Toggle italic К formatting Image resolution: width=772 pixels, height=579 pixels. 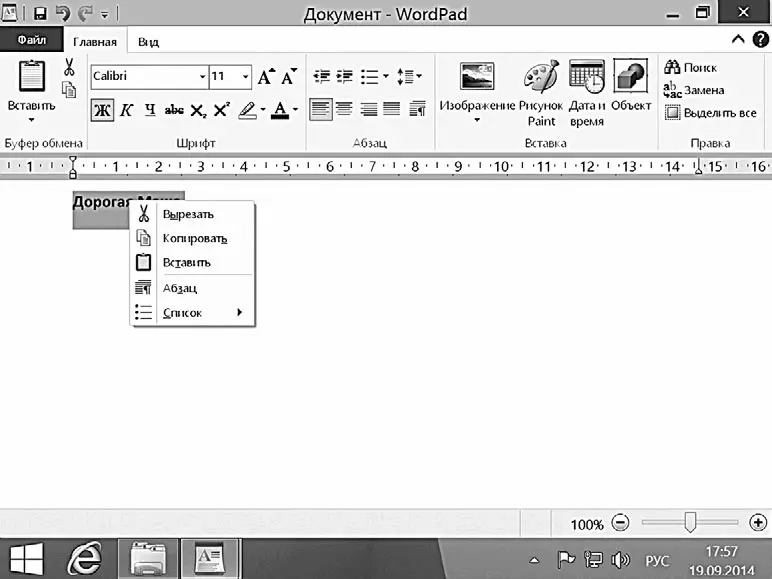[127, 110]
